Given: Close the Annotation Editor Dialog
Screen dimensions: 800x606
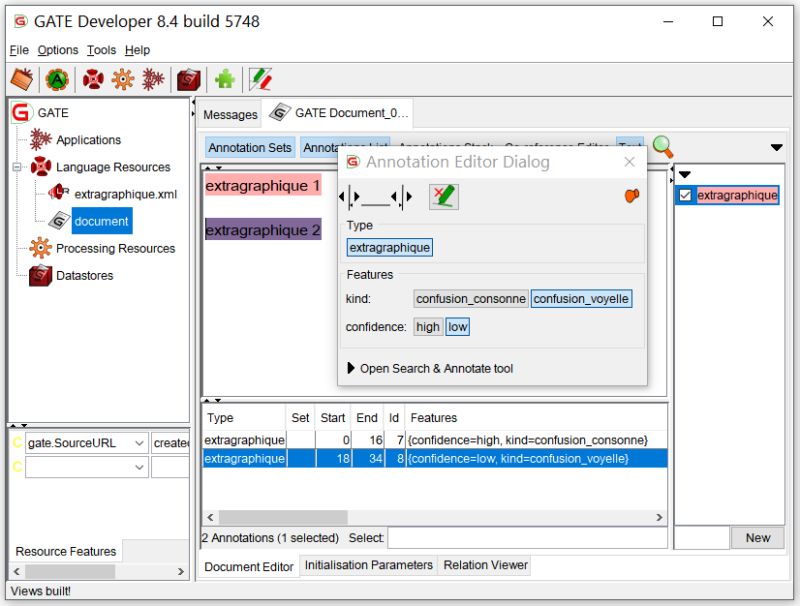Looking at the screenshot, I should click(x=629, y=162).
